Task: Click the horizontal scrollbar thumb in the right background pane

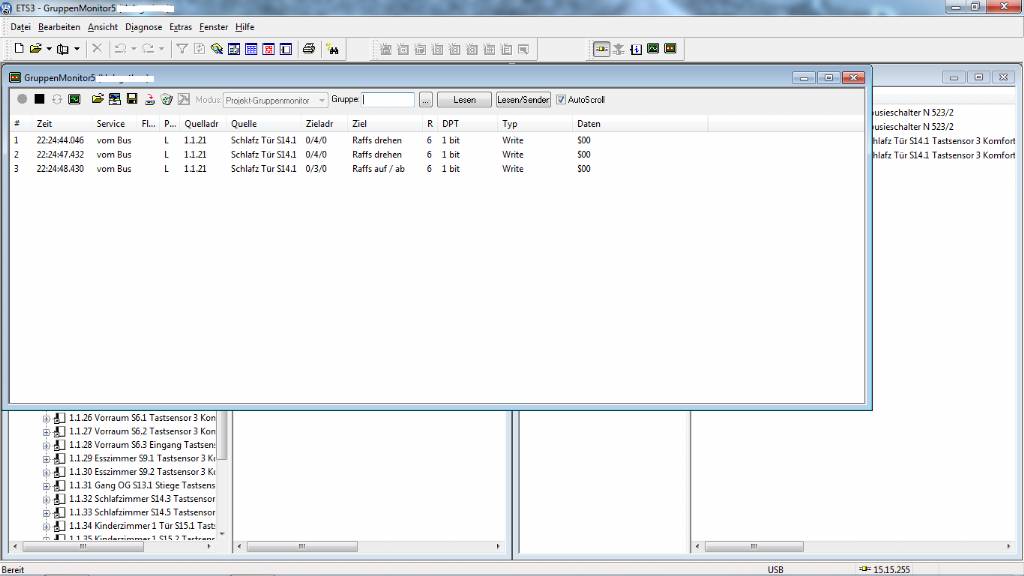Action: coord(754,547)
